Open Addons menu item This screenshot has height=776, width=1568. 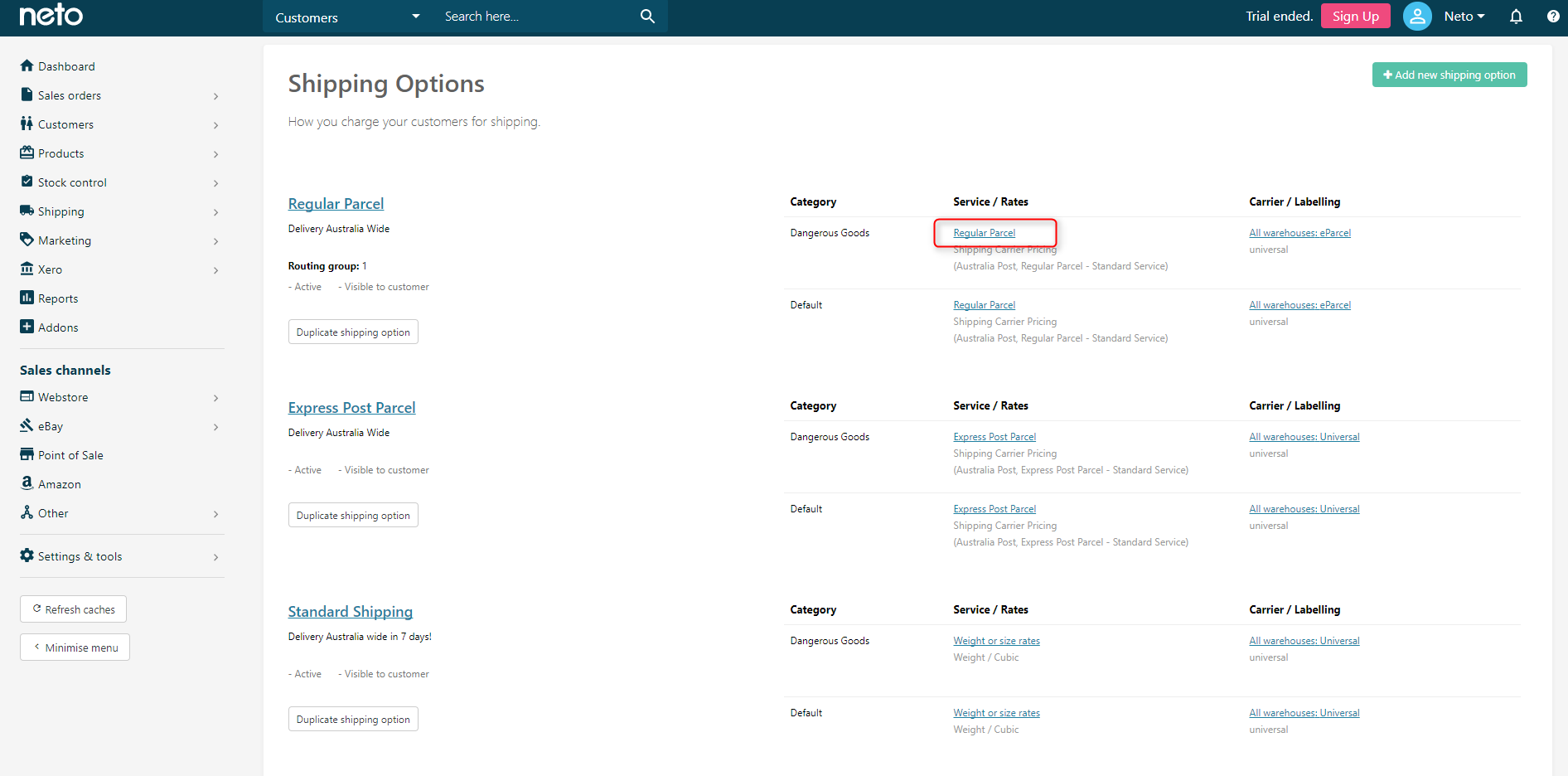tap(58, 327)
